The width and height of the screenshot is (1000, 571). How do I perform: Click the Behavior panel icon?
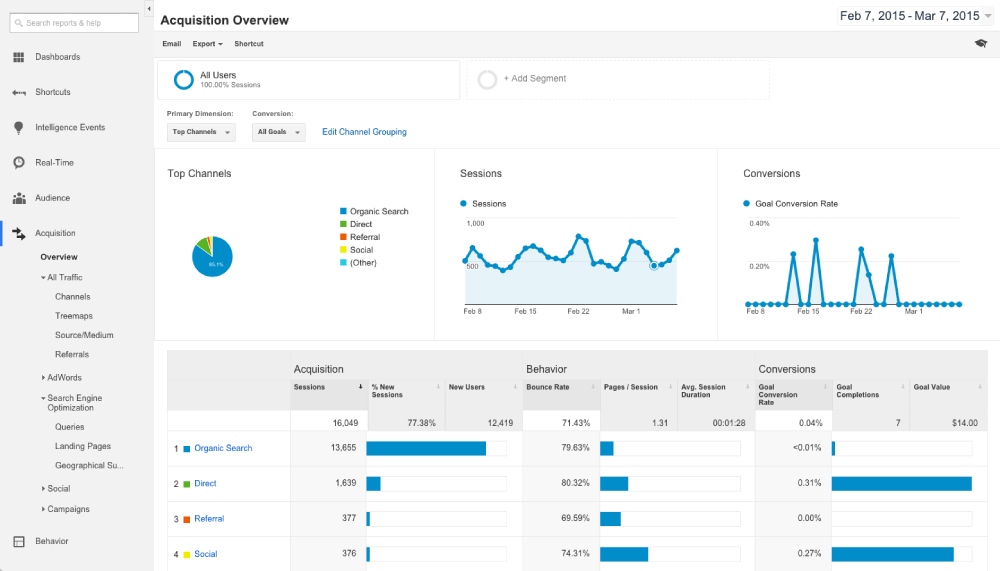19,542
